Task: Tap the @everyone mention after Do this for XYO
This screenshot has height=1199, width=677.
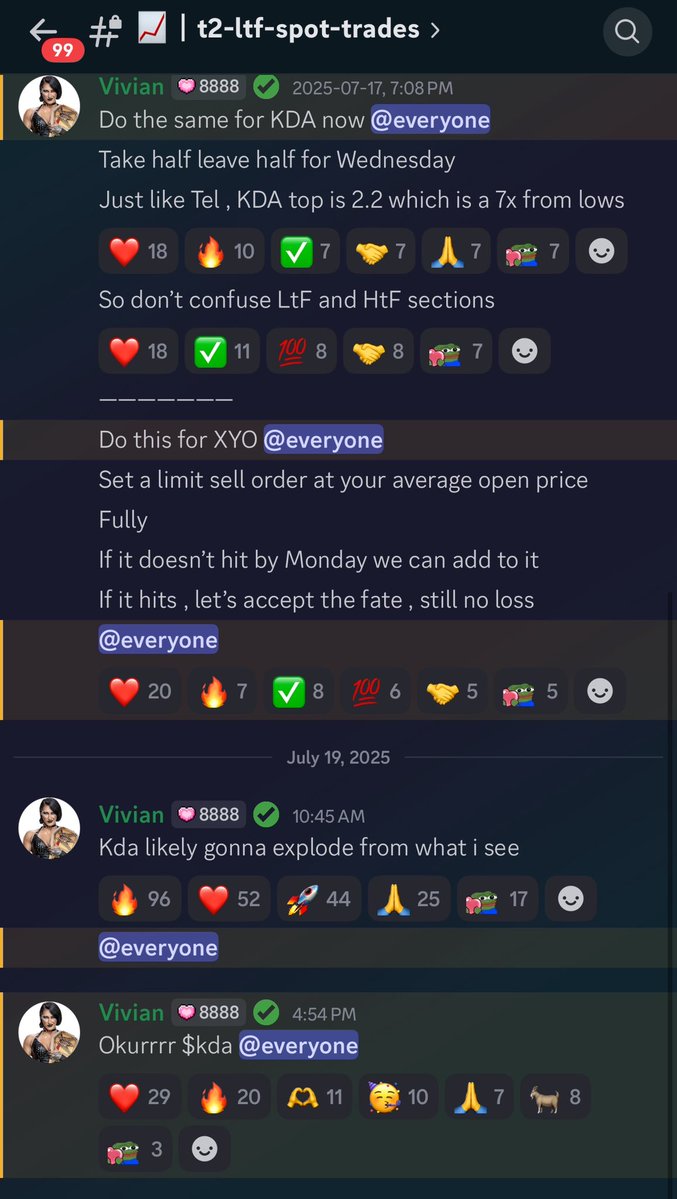Action: coord(324,440)
